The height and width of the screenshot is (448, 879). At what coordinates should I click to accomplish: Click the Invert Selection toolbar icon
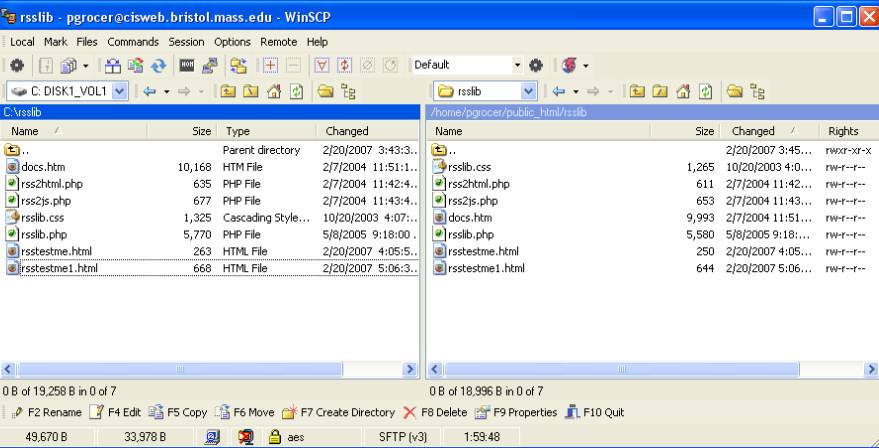344,66
